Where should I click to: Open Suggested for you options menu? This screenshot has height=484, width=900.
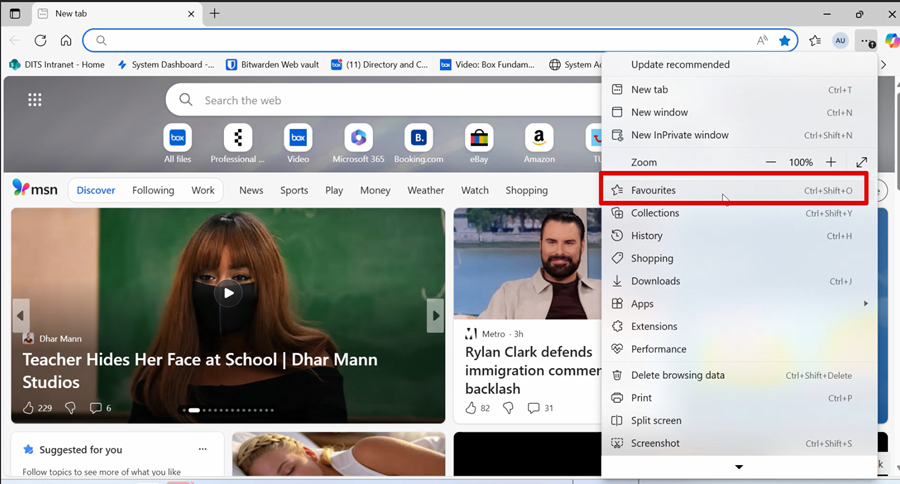click(203, 450)
